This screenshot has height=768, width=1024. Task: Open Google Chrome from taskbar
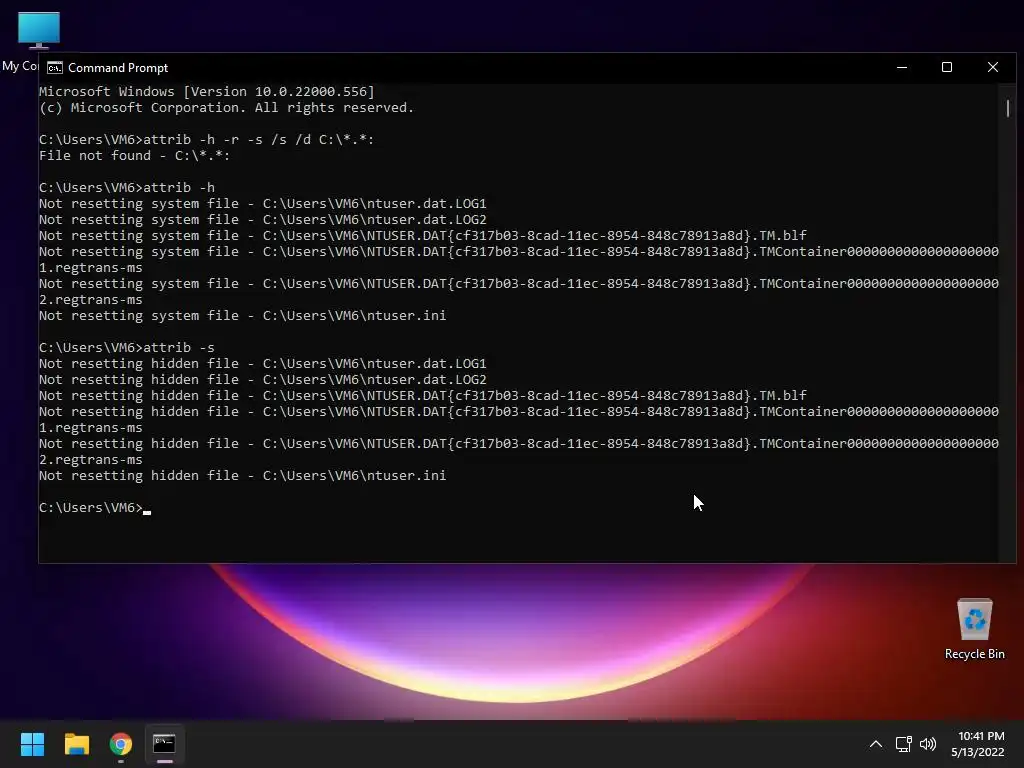coord(121,744)
